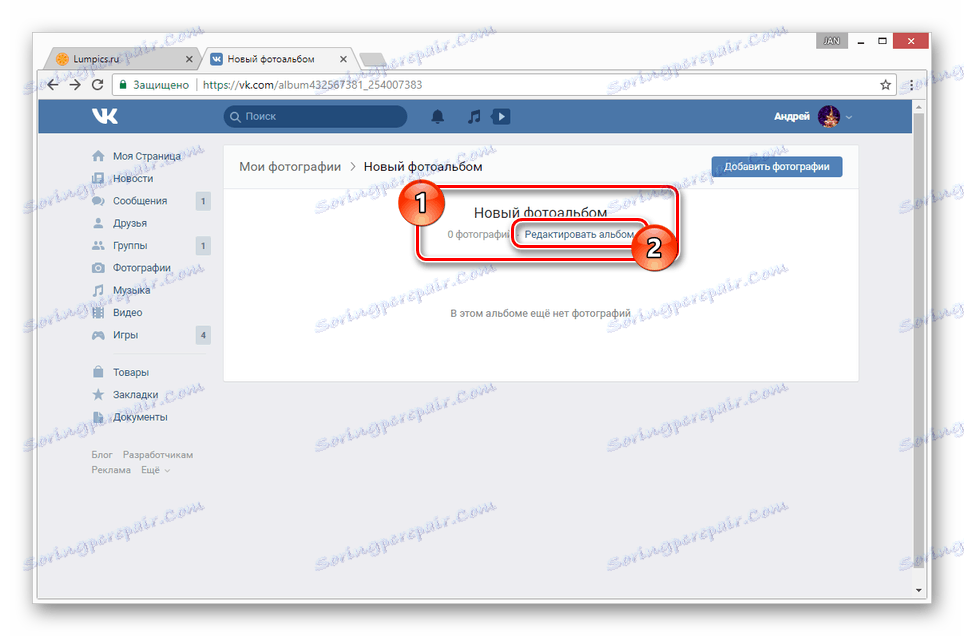Click the Новый фотоальбом album title
The width and height of the screenshot is (964, 636).
pos(540,213)
